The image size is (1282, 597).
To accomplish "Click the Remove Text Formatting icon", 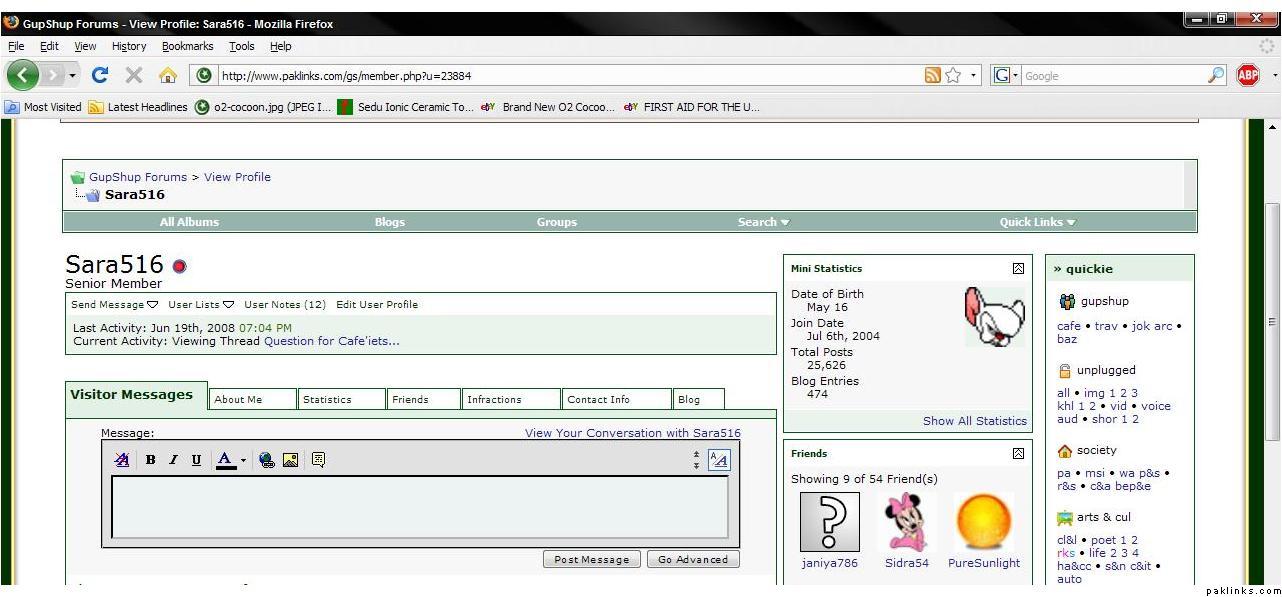I will [122, 460].
